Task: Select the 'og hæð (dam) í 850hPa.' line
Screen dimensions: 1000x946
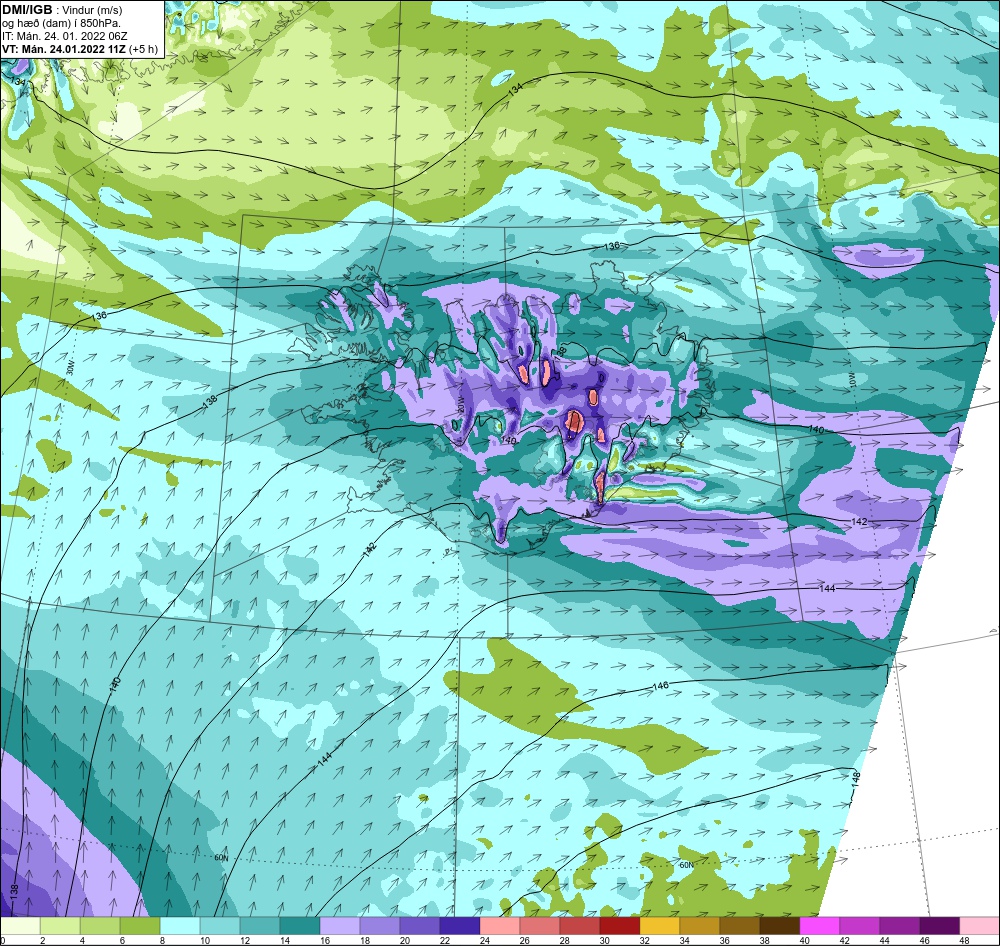Action: pyautogui.click(x=61, y=23)
